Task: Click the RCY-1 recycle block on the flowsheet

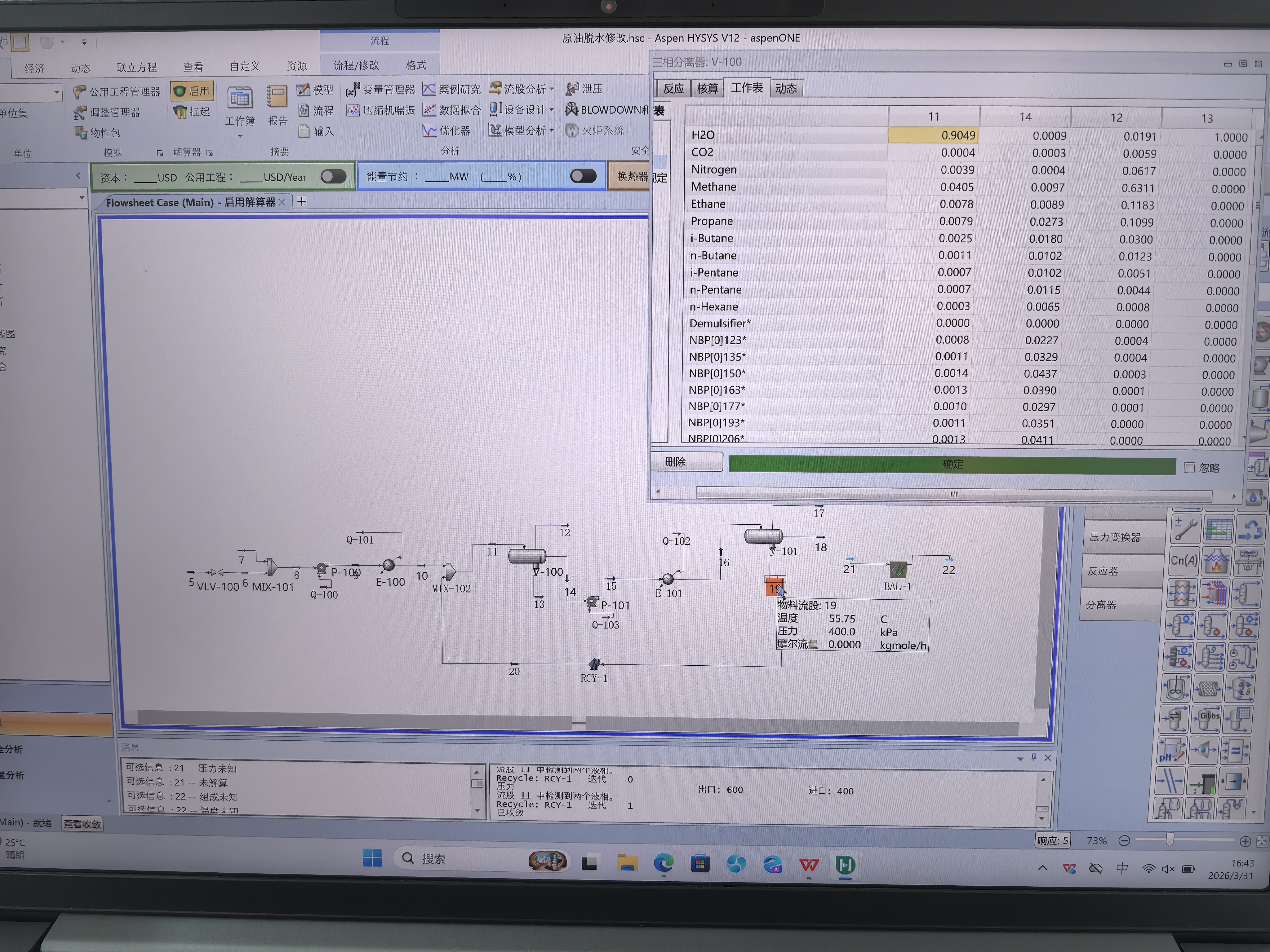Action: coord(594,664)
